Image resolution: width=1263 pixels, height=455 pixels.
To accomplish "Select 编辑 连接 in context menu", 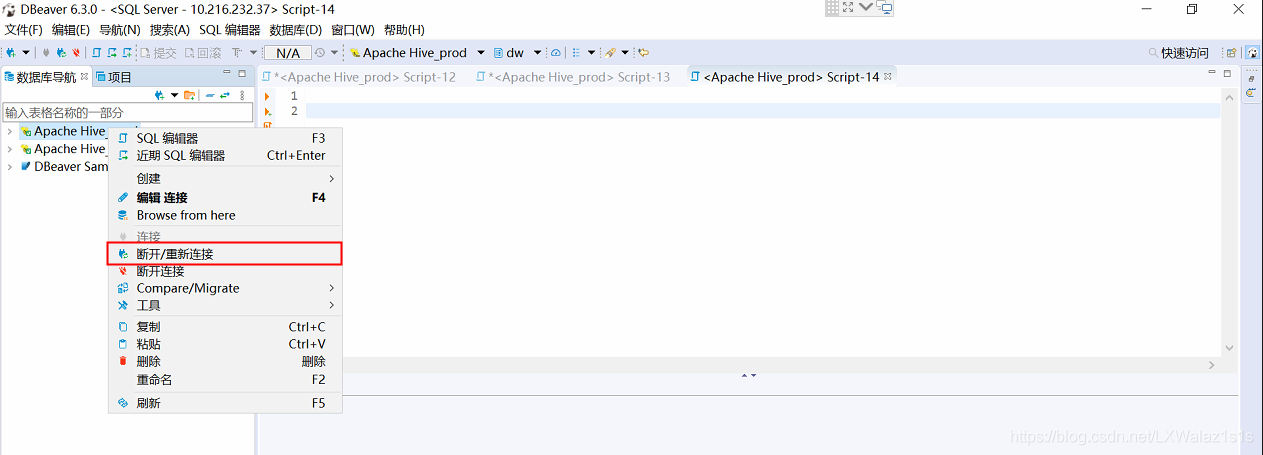I will point(225,197).
